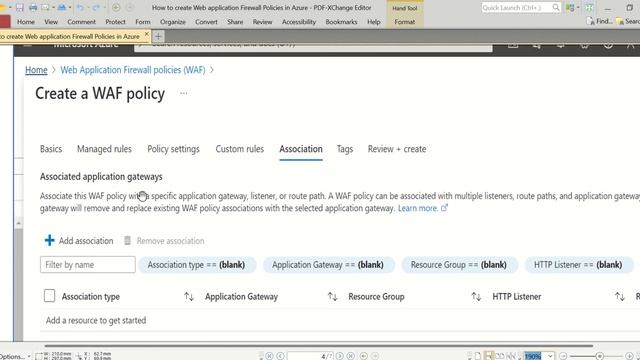Click the sort arrows beside HTTP Listener
Screen dimensions: 640x360
click(620, 297)
